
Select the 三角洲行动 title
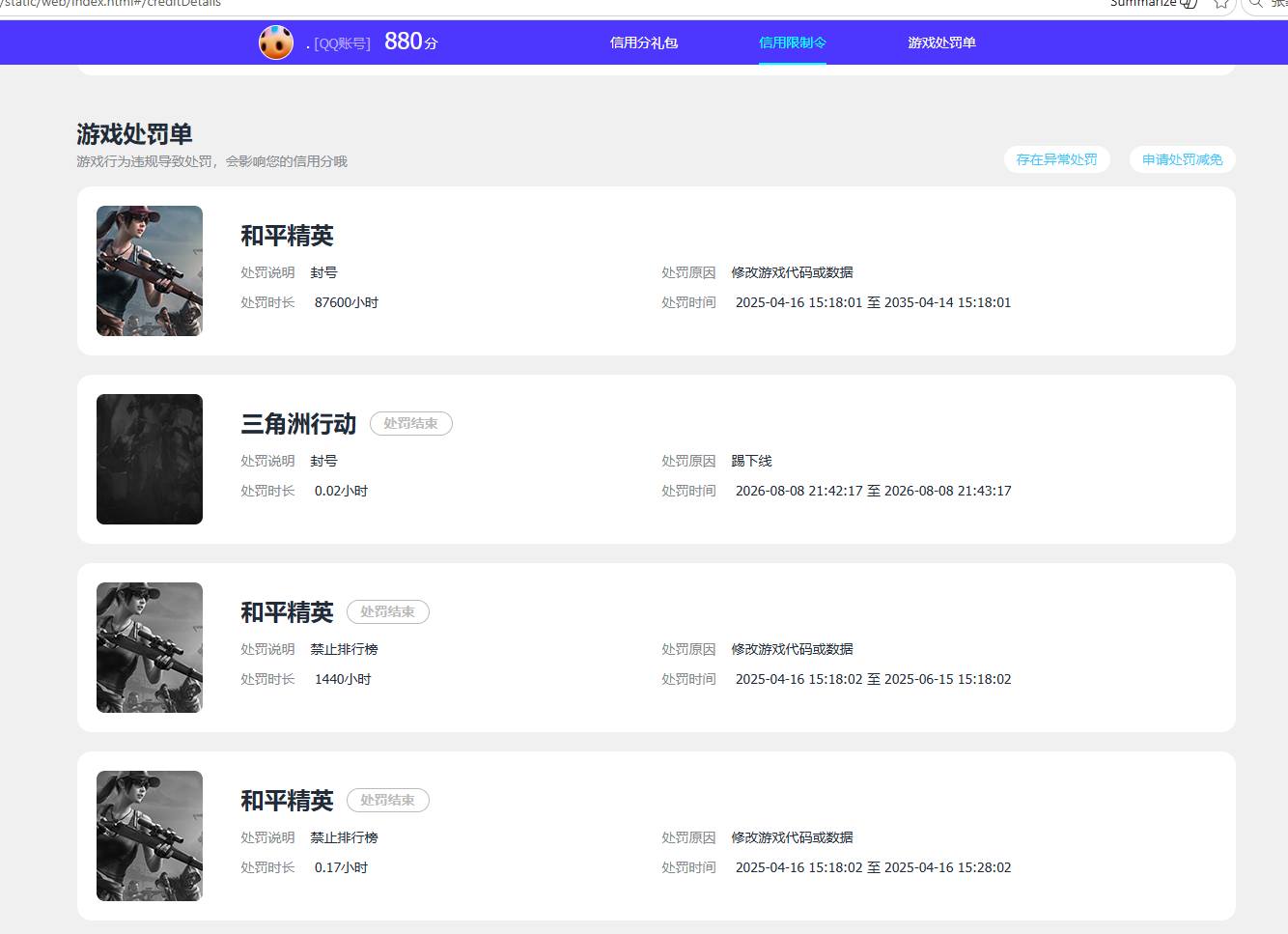point(298,424)
